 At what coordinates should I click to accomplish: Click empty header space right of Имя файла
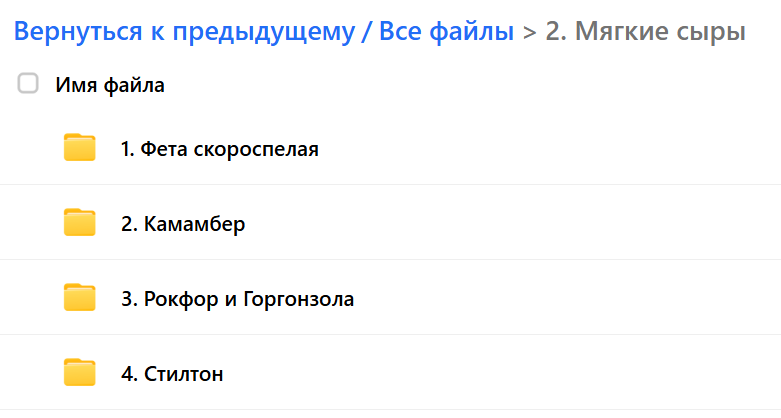[470, 85]
